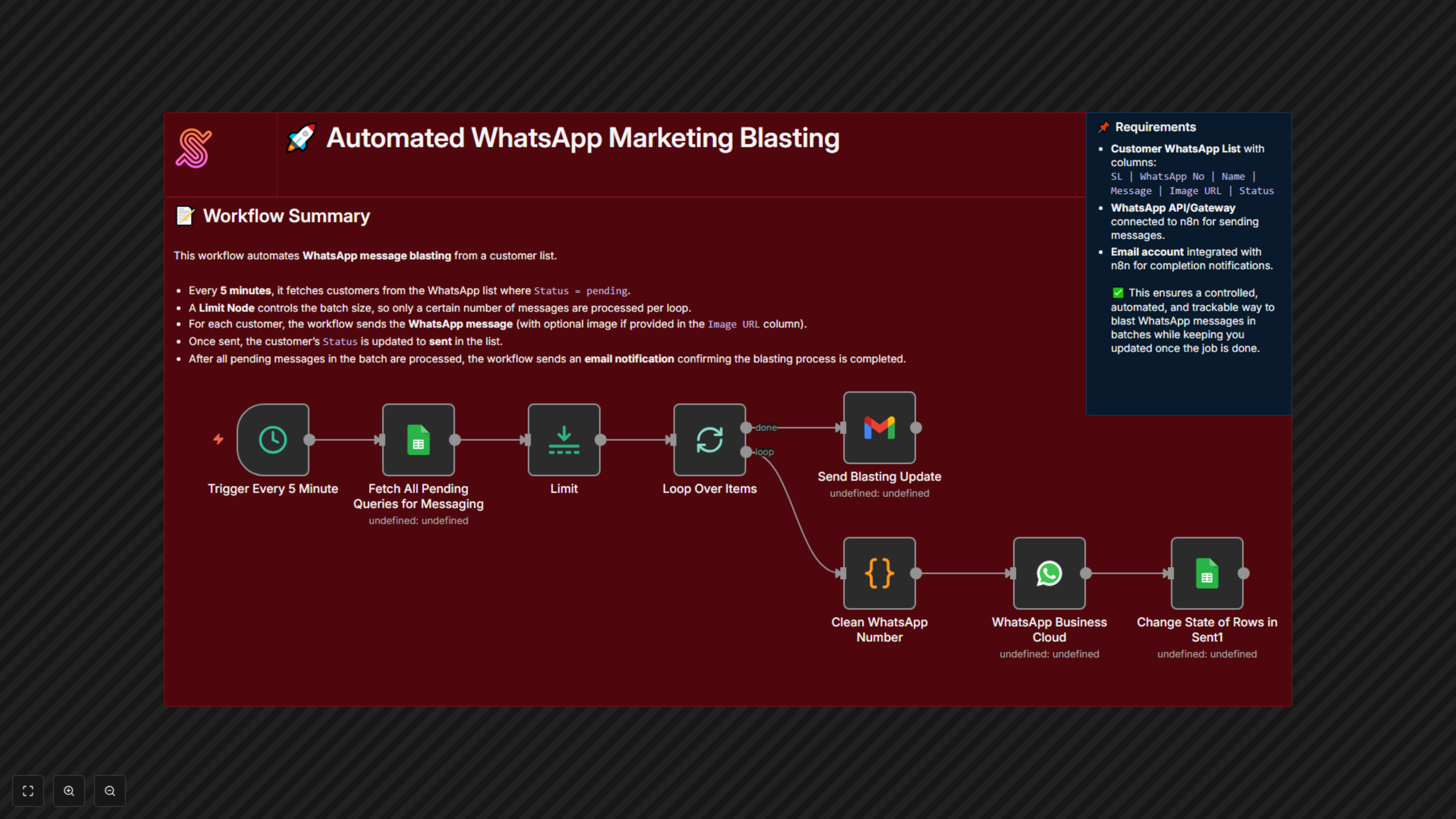Click the output connector of the Gmail node
Image resolution: width=1456 pixels, height=819 pixels.
pos(916,428)
